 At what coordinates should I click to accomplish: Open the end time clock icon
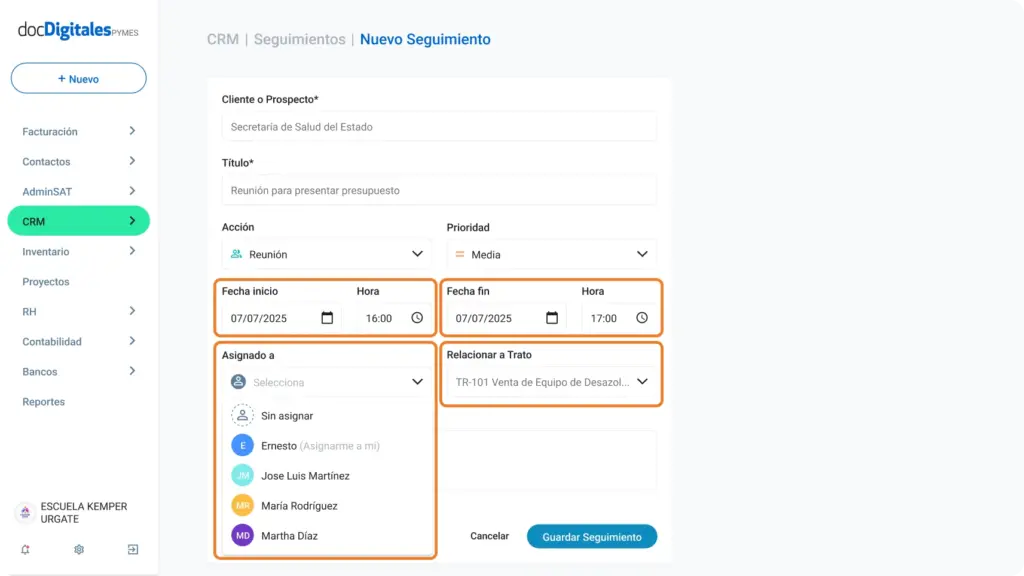point(642,318)
